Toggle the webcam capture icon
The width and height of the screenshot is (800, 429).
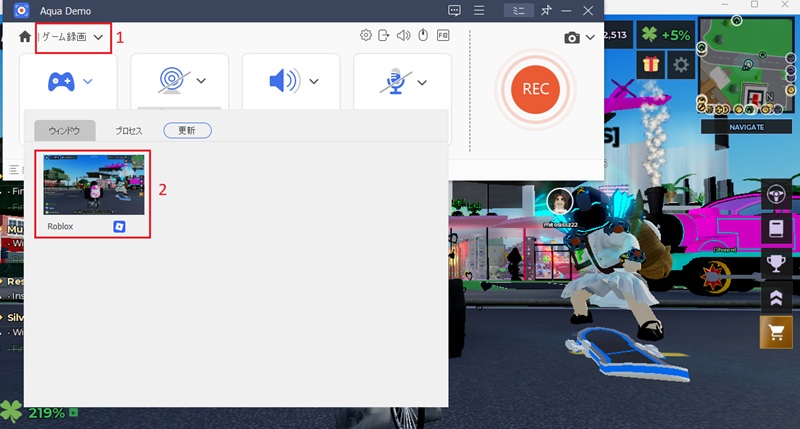coord(173,81)
